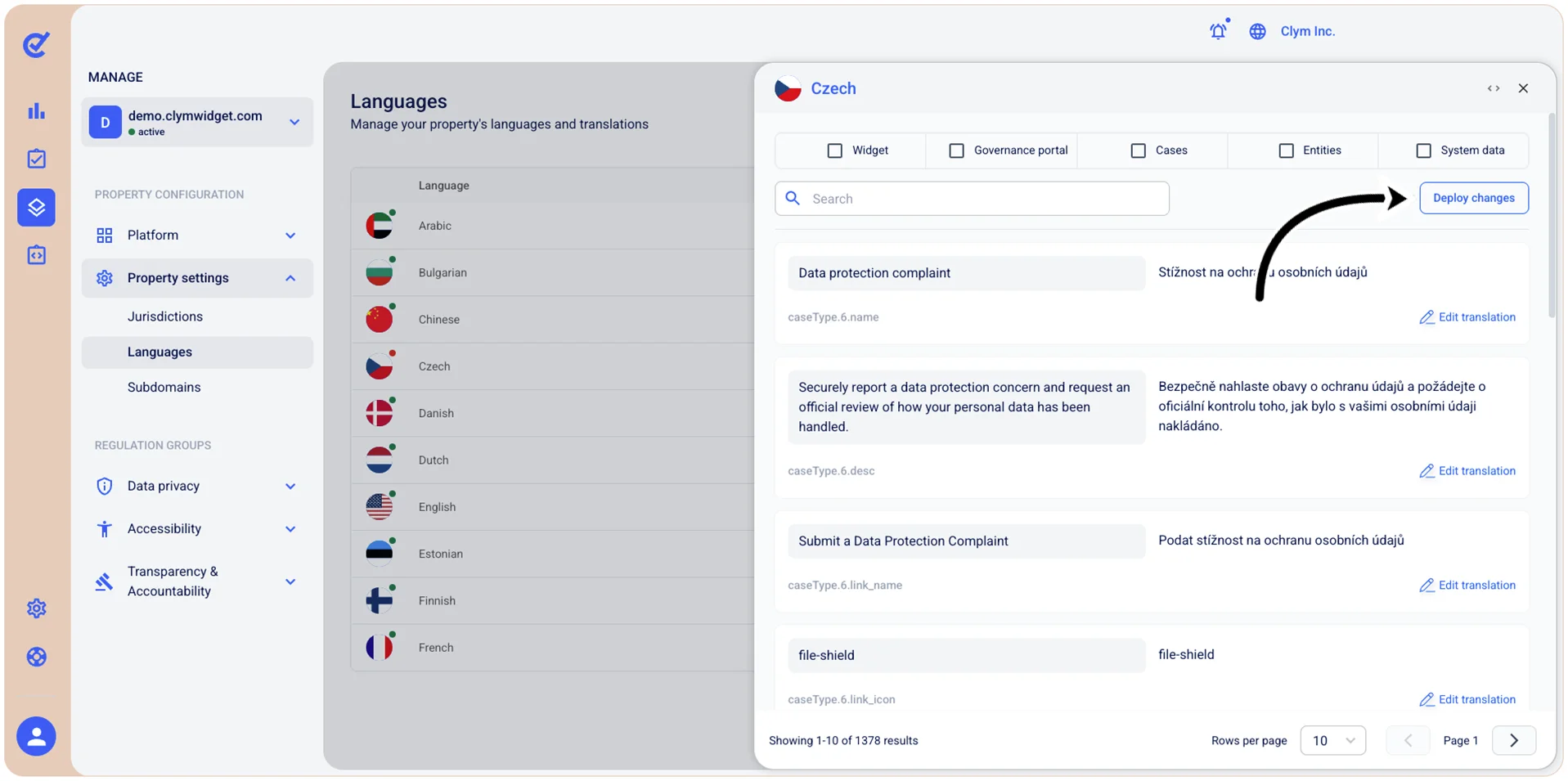Viewport: 1568px width, 781px height.
Task: Edit translation for caseType.6.link_icon
Action: (x=1467, y=699)
